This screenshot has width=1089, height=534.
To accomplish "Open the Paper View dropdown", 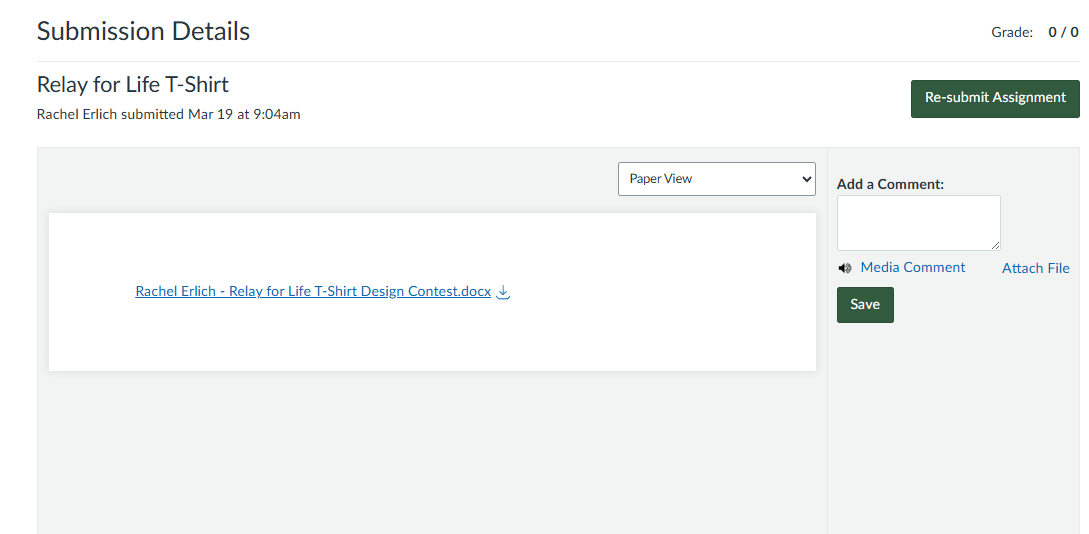I will coord(716,179).
